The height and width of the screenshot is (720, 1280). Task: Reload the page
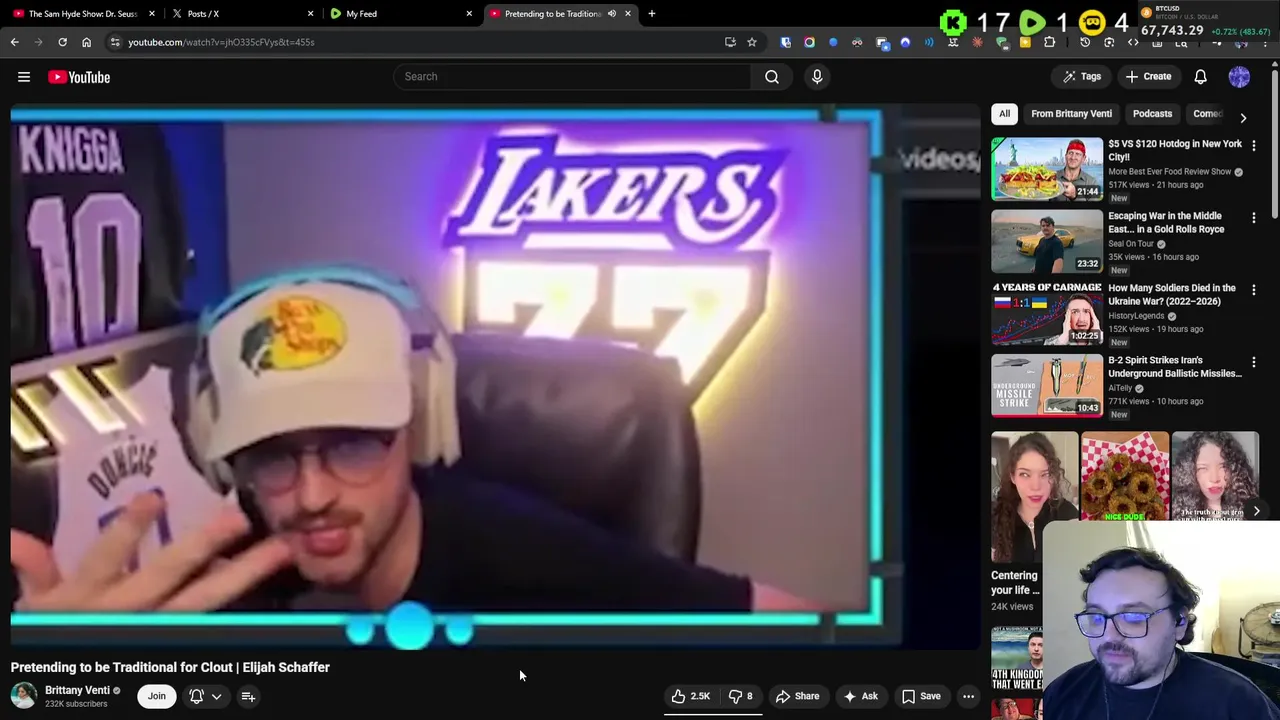pos(62,42)
